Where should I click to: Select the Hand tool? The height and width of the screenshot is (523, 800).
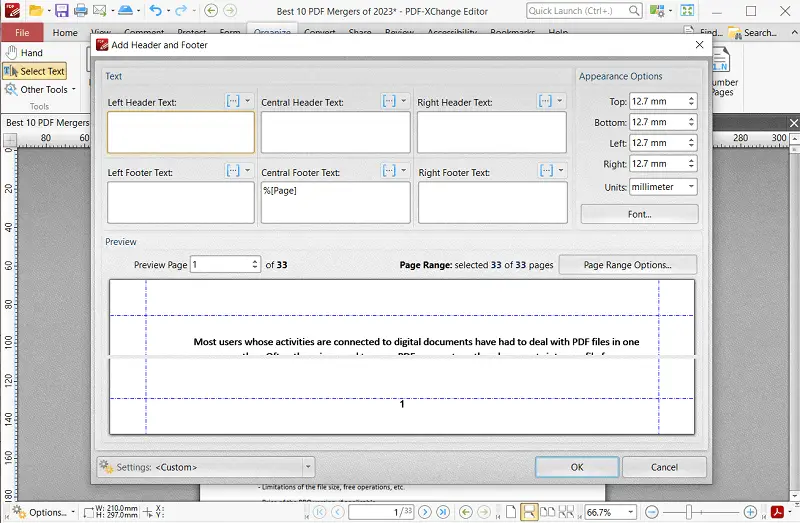coord(24,53)
